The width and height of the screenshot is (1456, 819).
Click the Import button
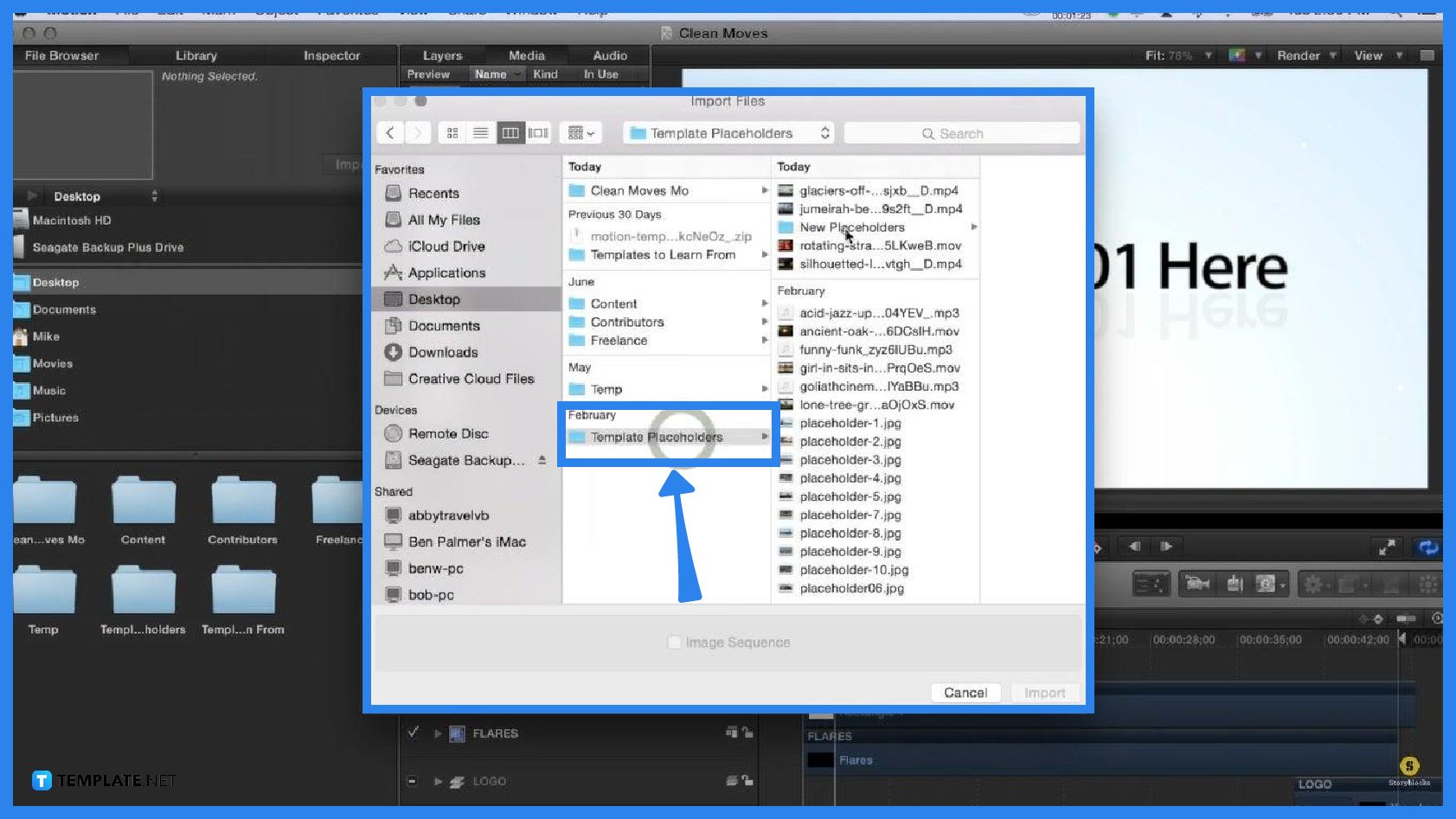(1044, 692)
